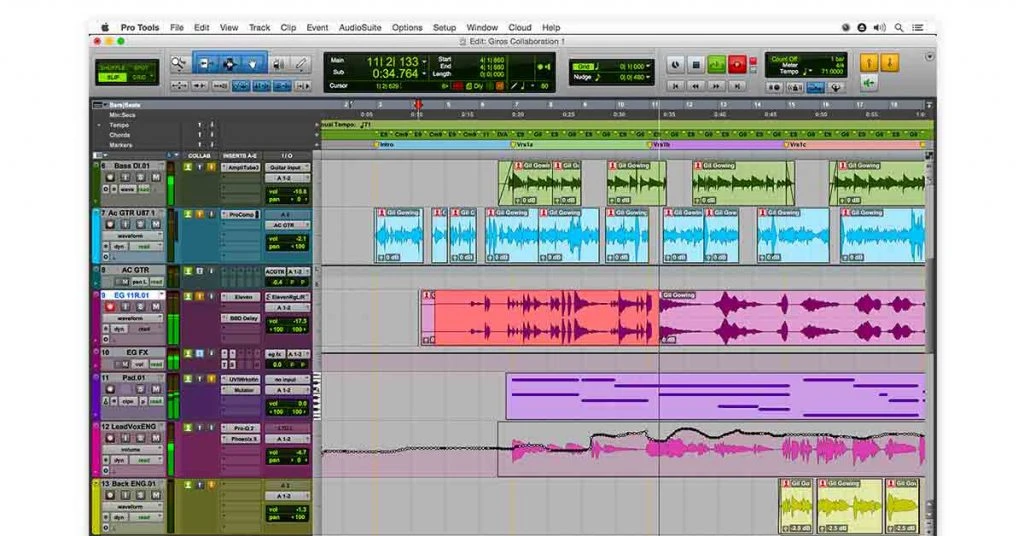Open the AudioSuite menu
The image size is (1024, 536).
pyautogui.click(x=362, y=27)
